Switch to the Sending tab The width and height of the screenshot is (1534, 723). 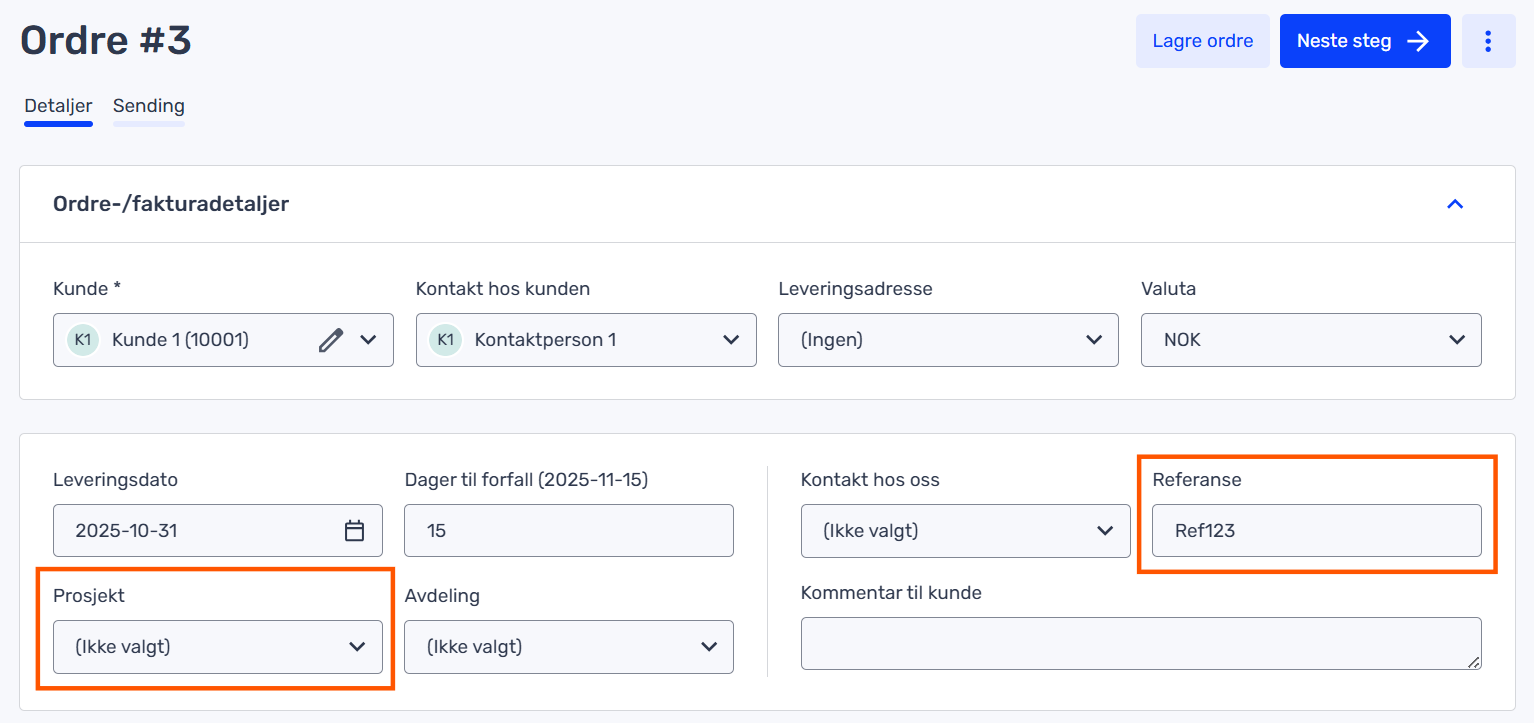pos(148,106)
